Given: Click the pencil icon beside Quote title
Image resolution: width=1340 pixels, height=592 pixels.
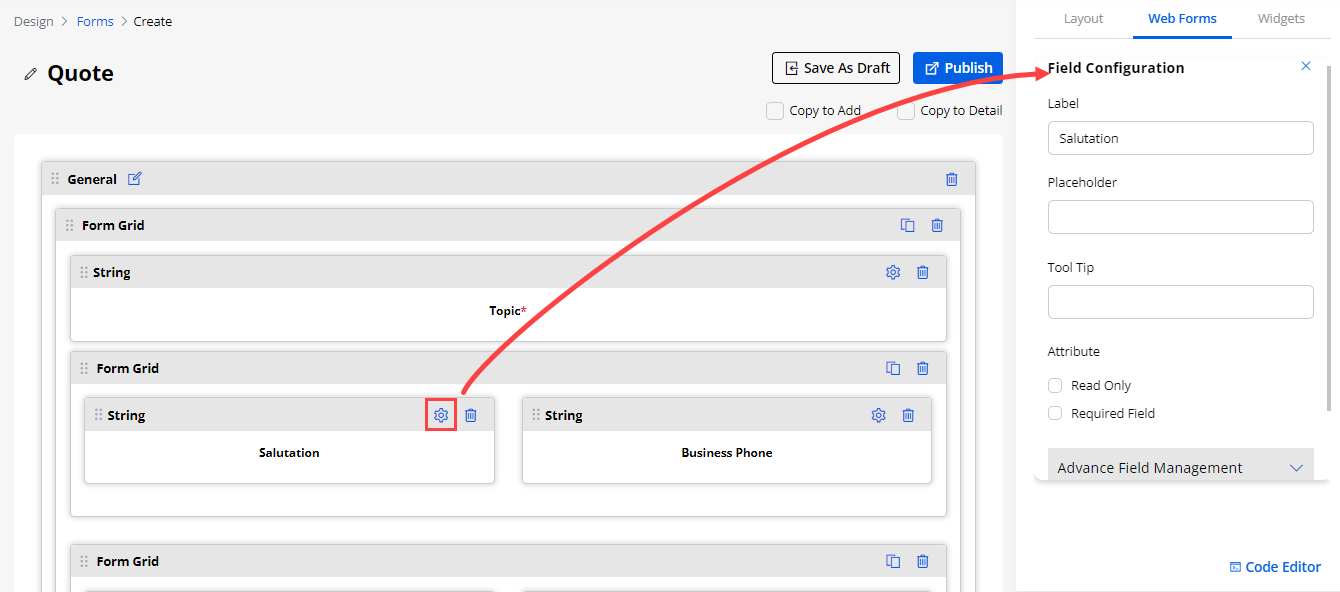Looking at the screenshot, I should point(31,74).
